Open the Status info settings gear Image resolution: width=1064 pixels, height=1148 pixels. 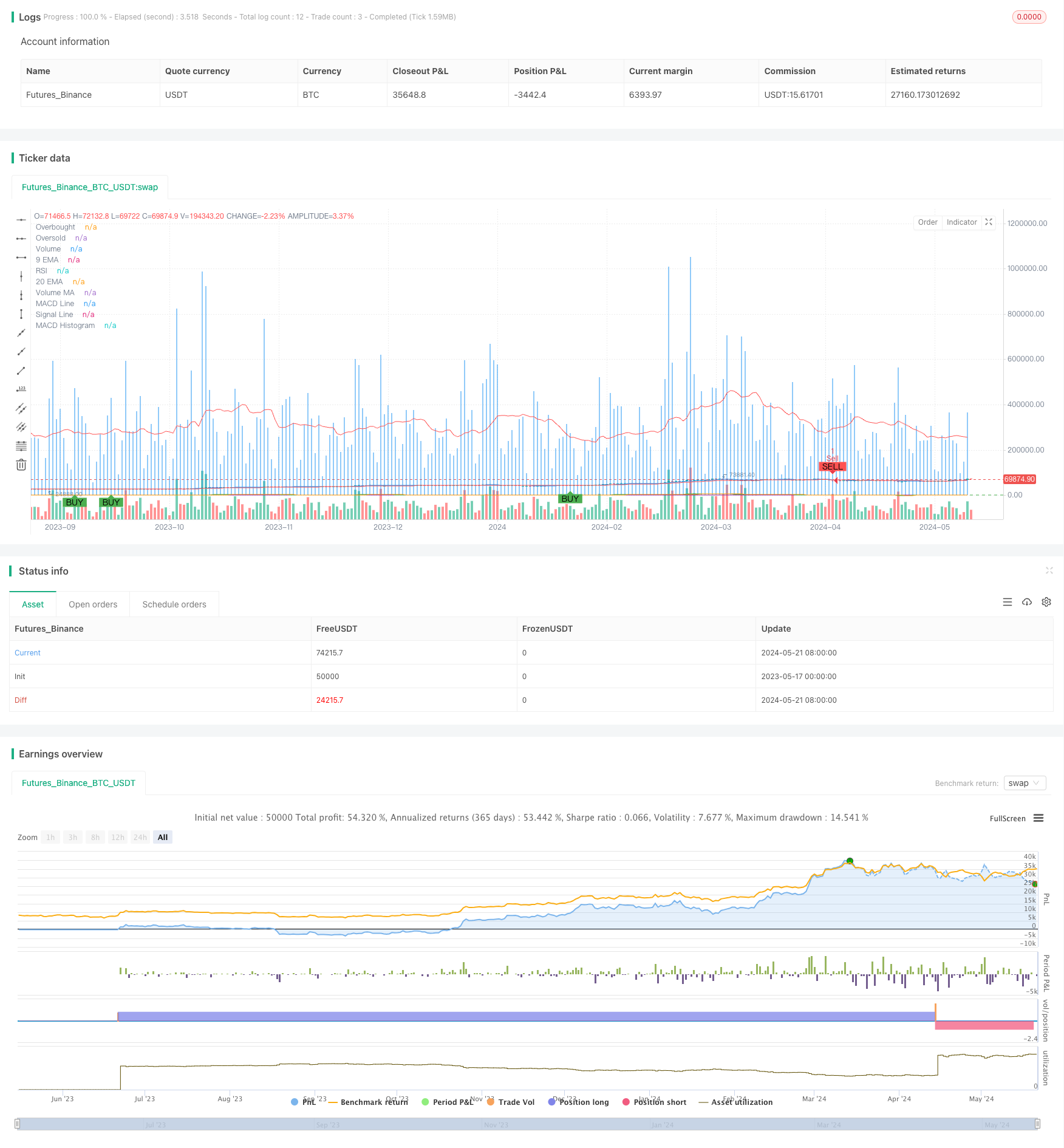click(x=1046, y=602)
